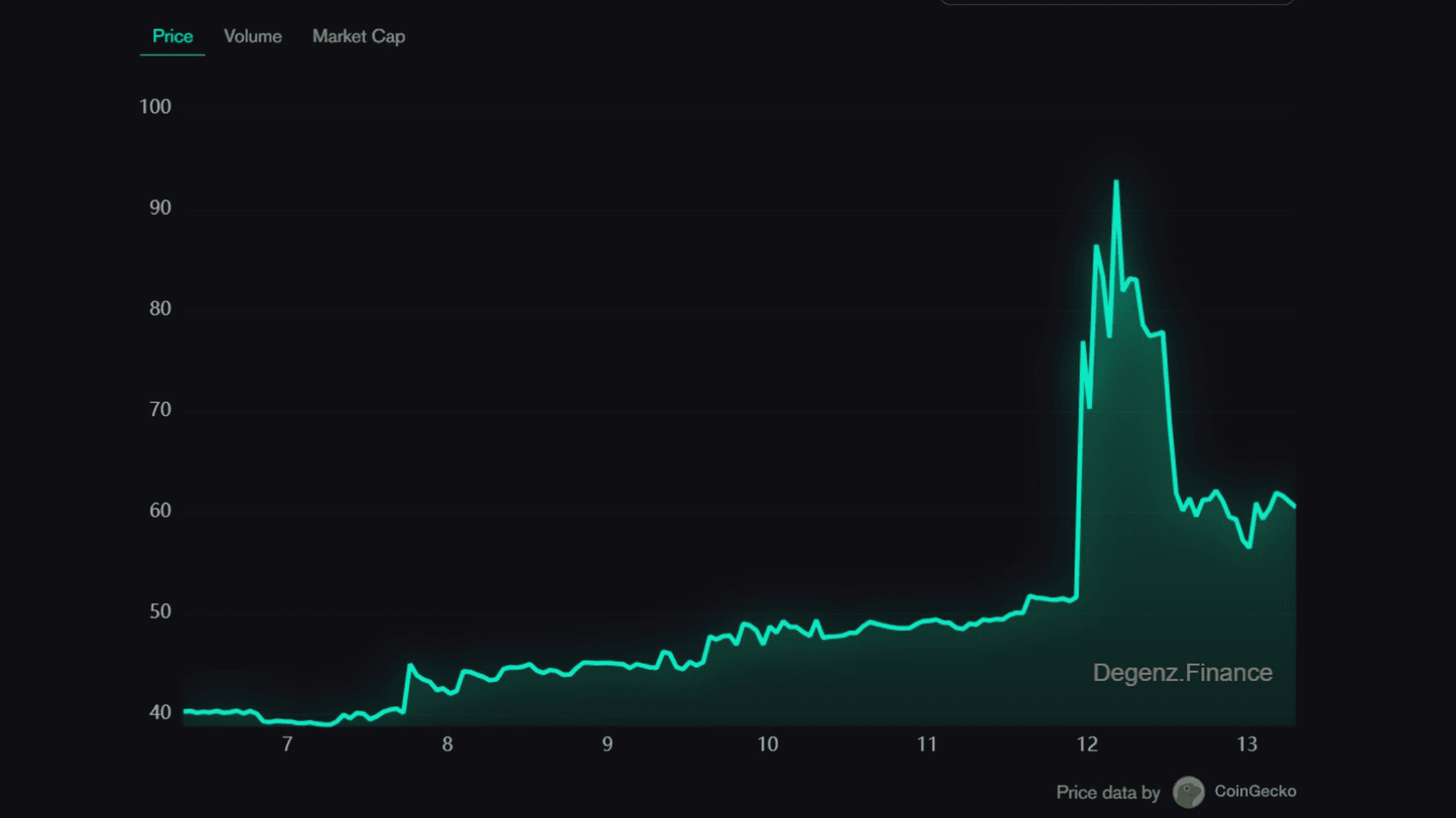Switch to the Price tab

(172, 36)
